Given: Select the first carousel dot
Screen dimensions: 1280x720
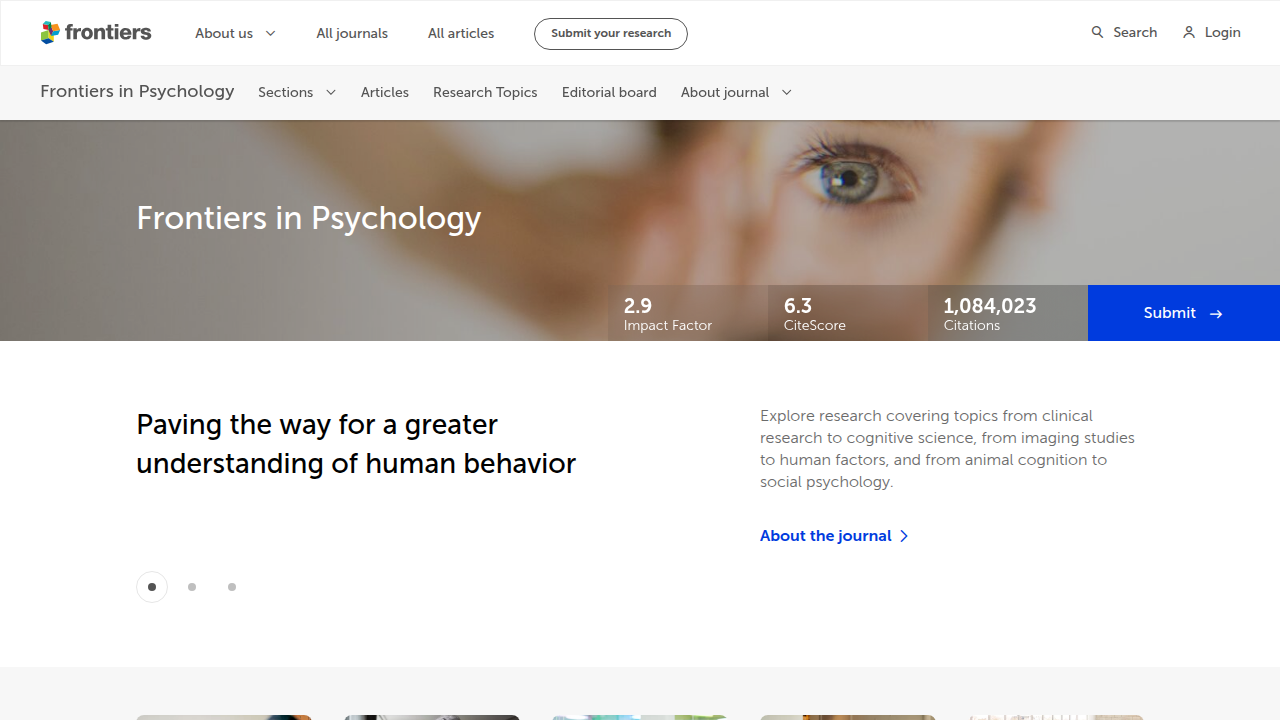Looking at the screenshot, I should pos(152,587).
